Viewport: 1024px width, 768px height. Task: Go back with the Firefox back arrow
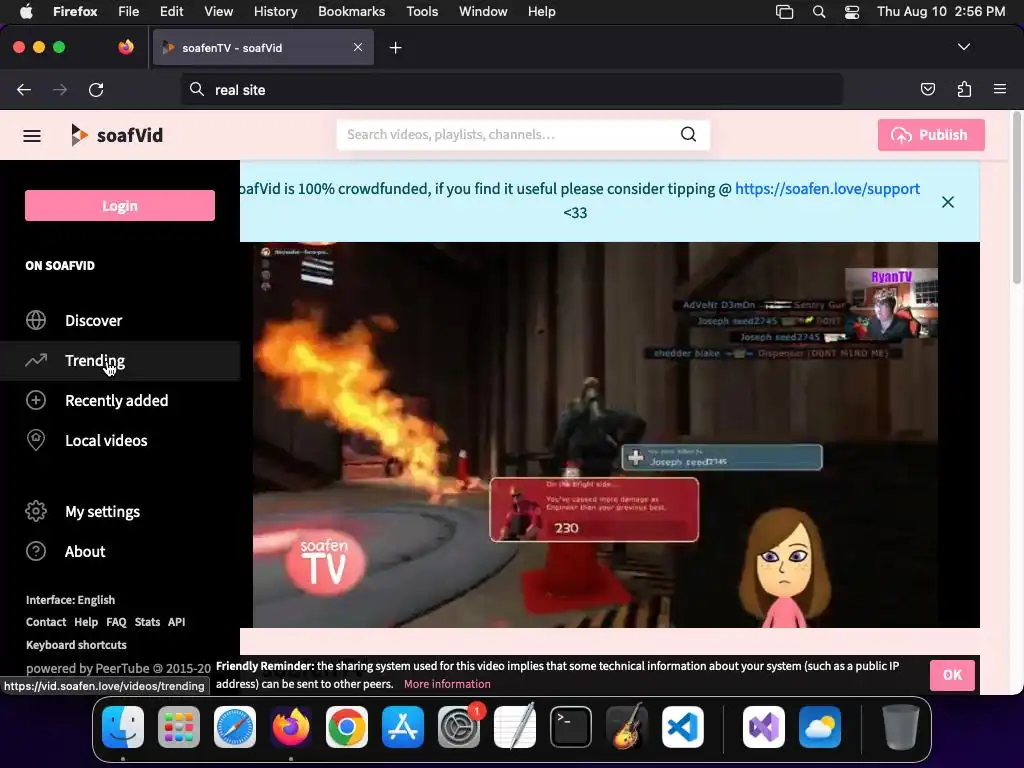[24, 90]
